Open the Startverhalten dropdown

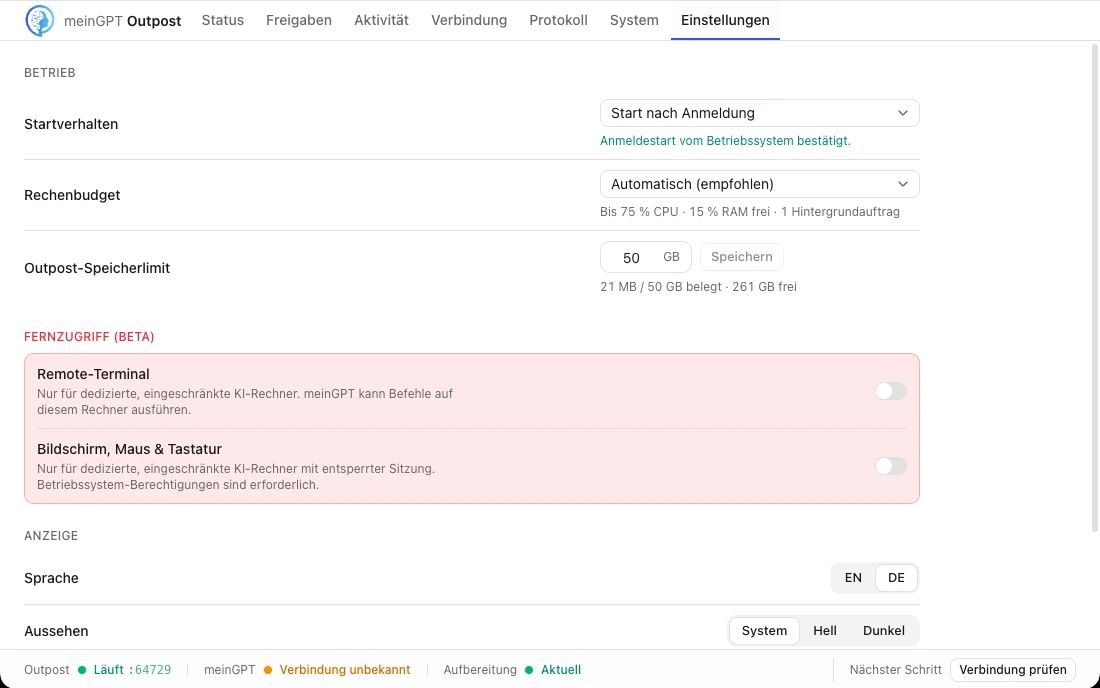click(x=759, y=113)
